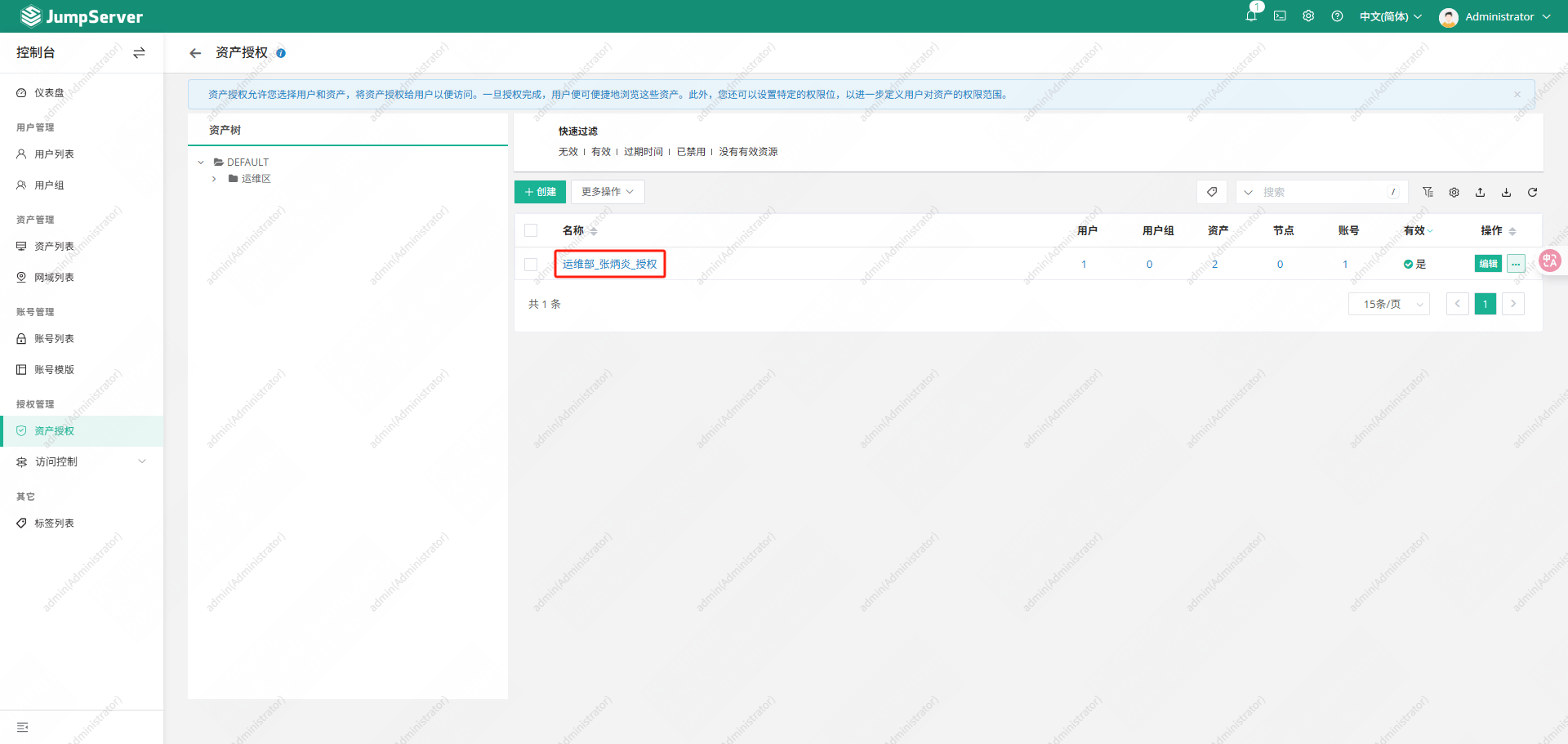1568x744 pixels.
Task: Select 资产授权 in the sidebar
Action: point(82,431)
